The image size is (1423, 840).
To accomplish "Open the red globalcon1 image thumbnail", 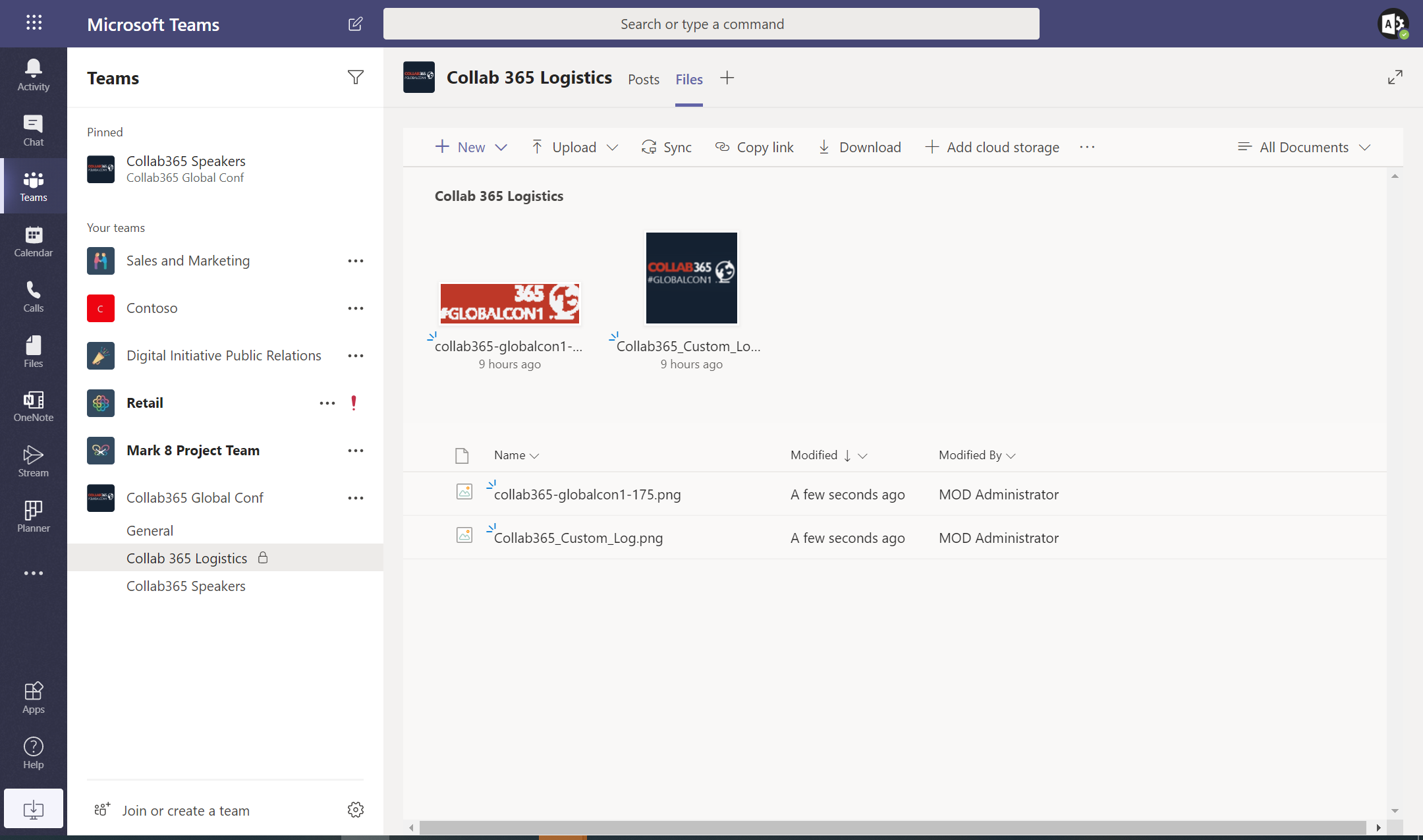I will pyautogui.click(x=510, y=303).
